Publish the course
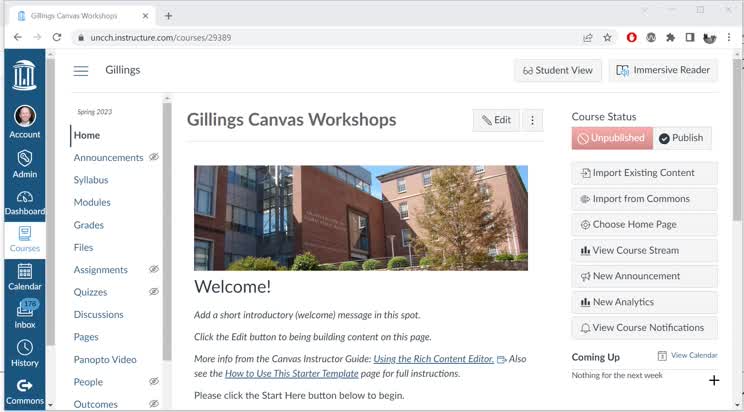Viewport: 744px width, 412px height. tap(682, 138)
